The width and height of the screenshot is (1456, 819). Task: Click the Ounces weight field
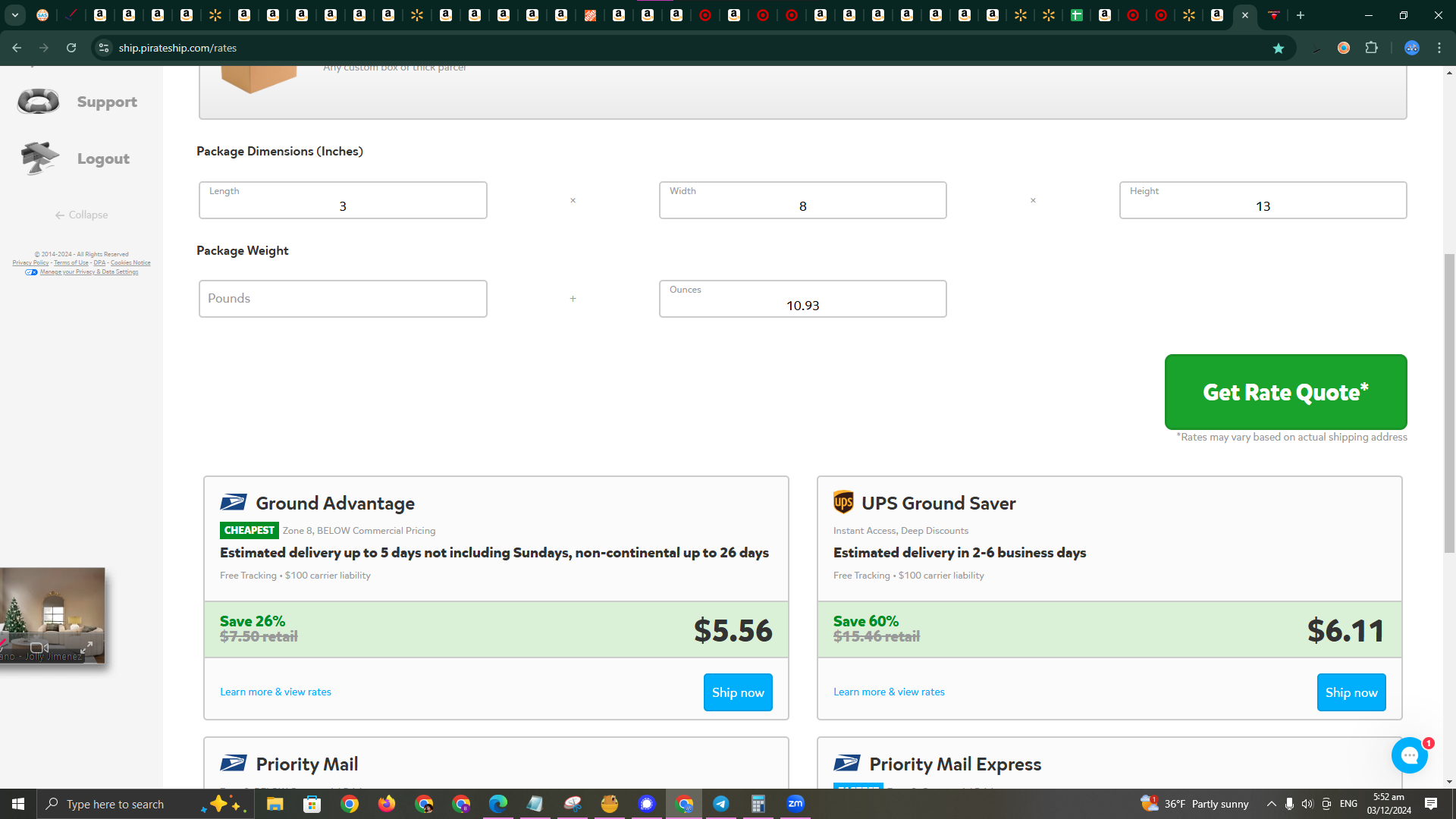coord(803,299)
